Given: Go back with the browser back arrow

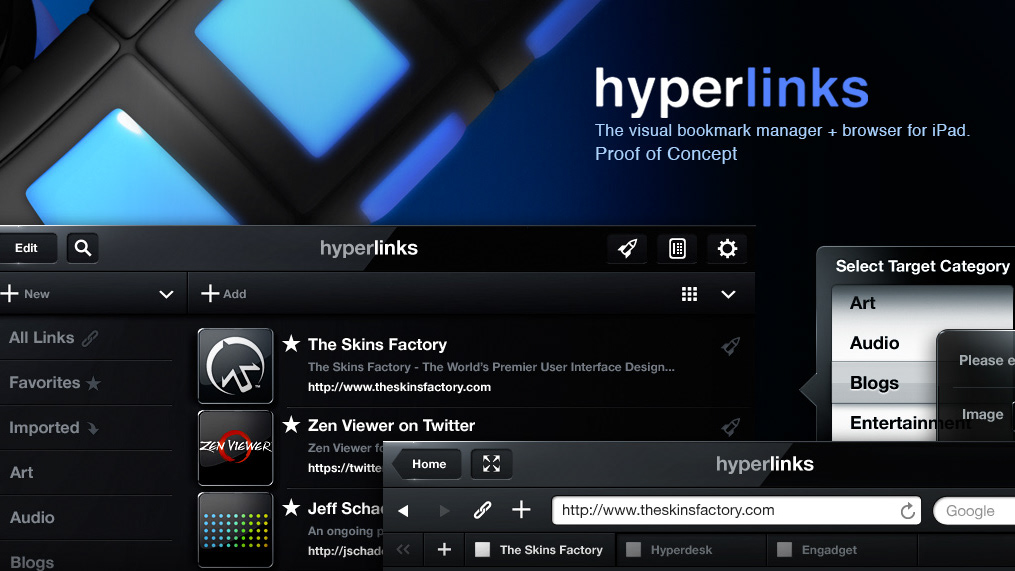Looking at the screenshot, I should (403, 511).
